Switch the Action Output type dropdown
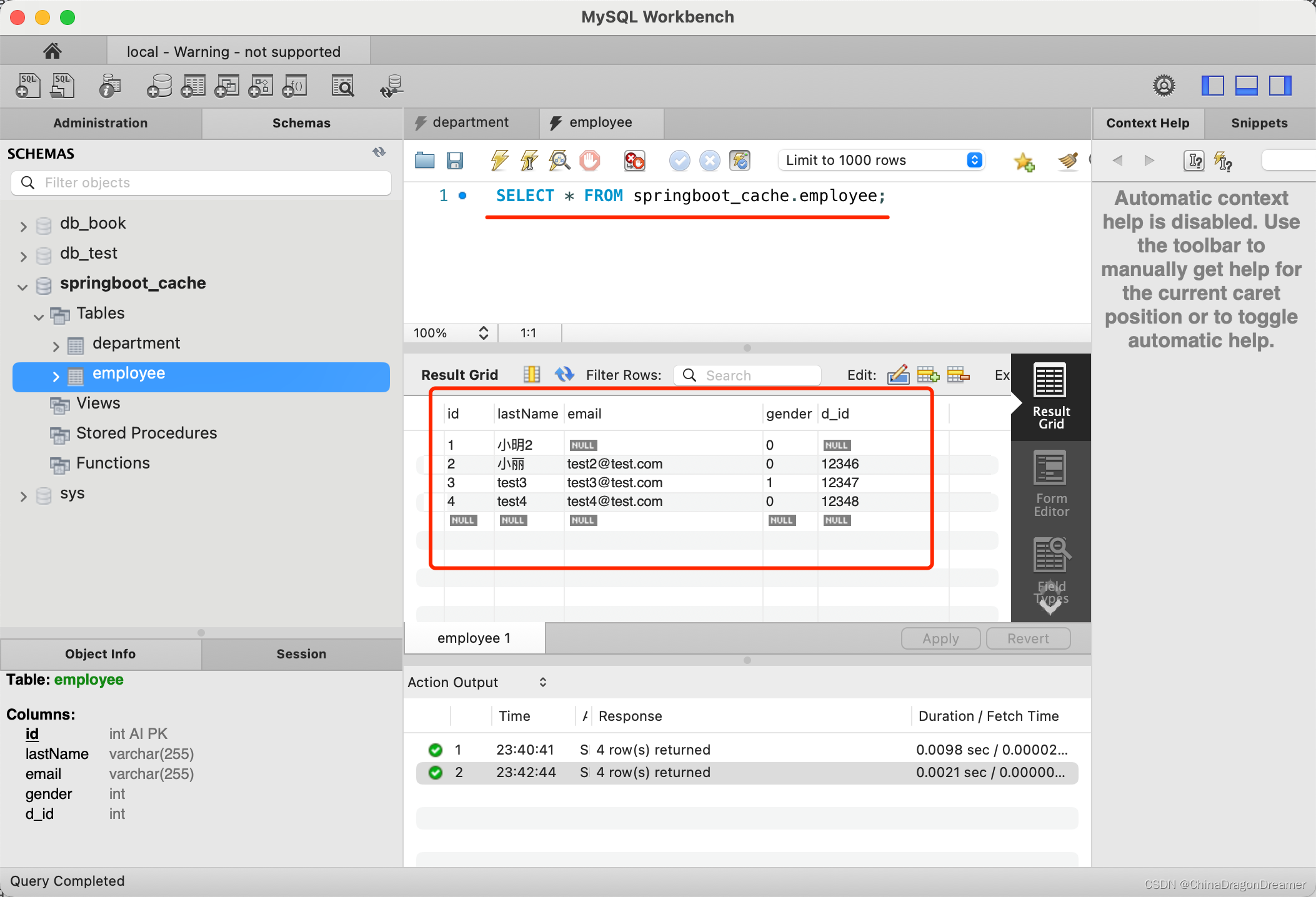Viewport: 1316px width, 897px height. tap(477, 682)
